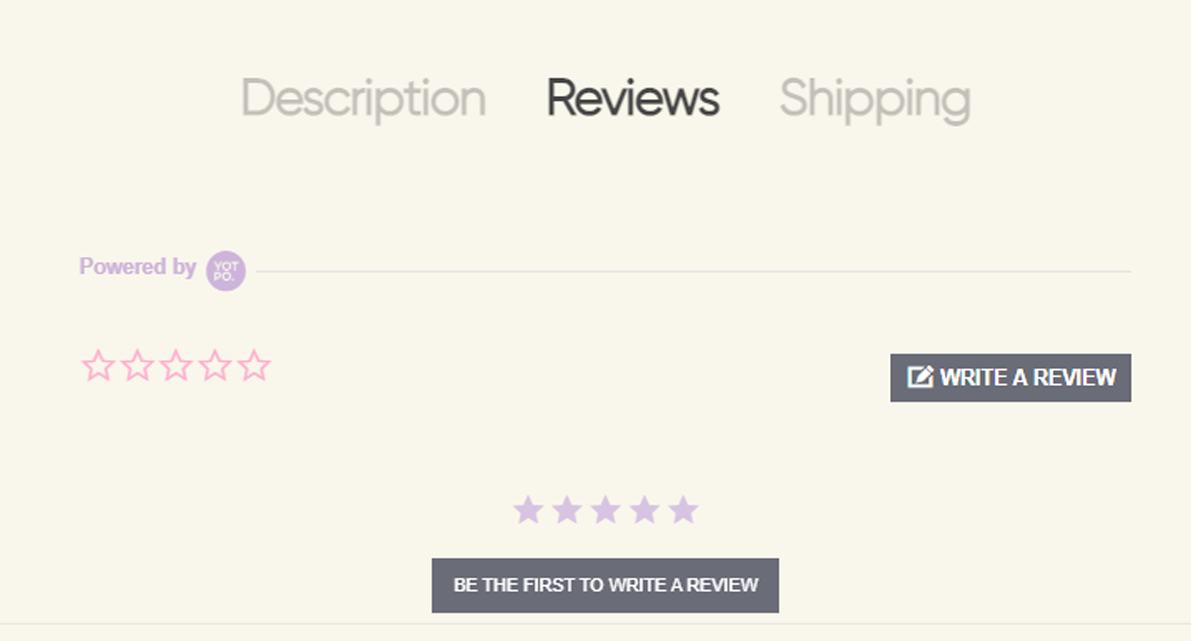The image size is (1191, 641).
Task: Rate two stars using second purple star
Action: pos(567,510)
